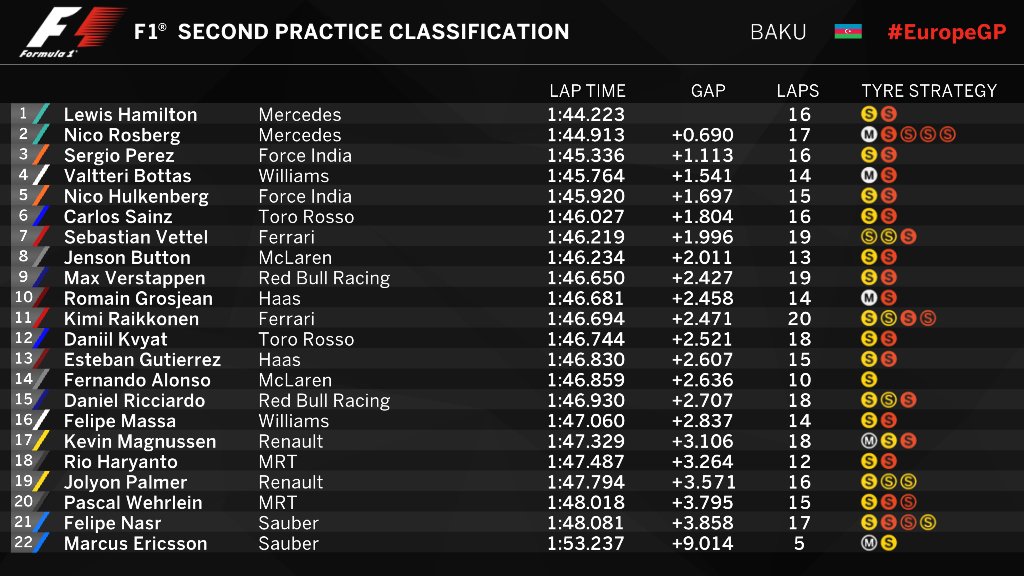Click the yellow Renault stripe beside Jolyon Palmer
This screenshot has height=576, width=1024.
click(45, 482)
